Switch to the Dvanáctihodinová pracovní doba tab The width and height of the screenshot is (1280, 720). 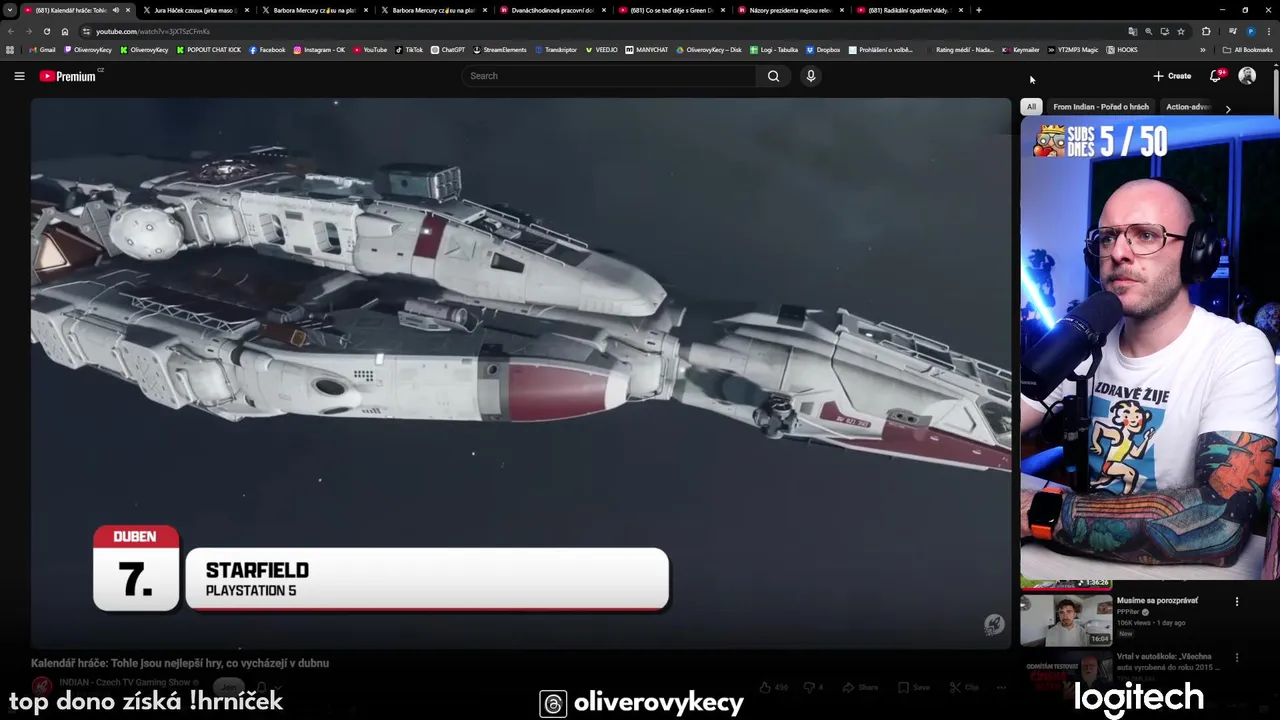click(x=552, y=10)
